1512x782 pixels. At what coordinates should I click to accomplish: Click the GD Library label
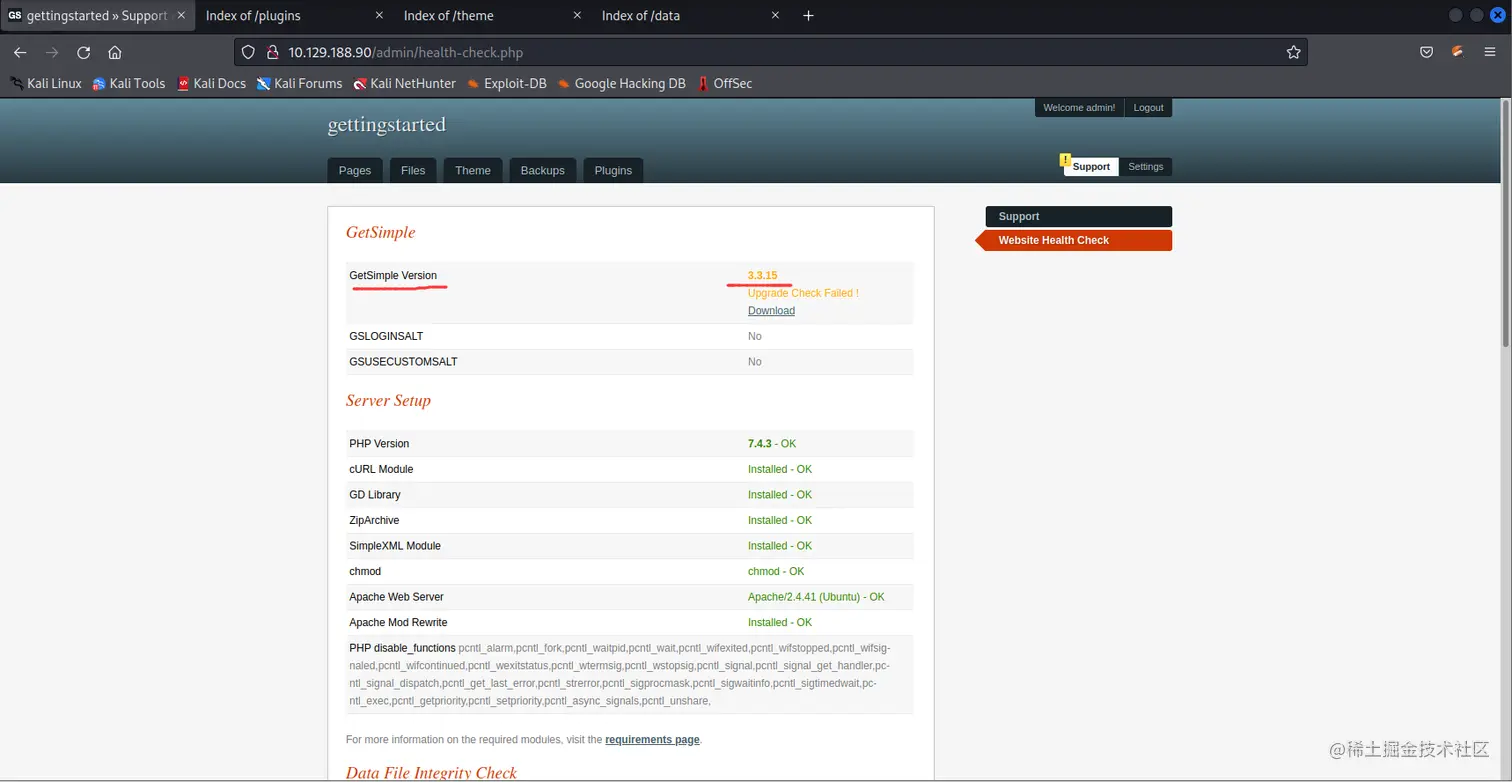pyautogui.click(x=375, y=495)
